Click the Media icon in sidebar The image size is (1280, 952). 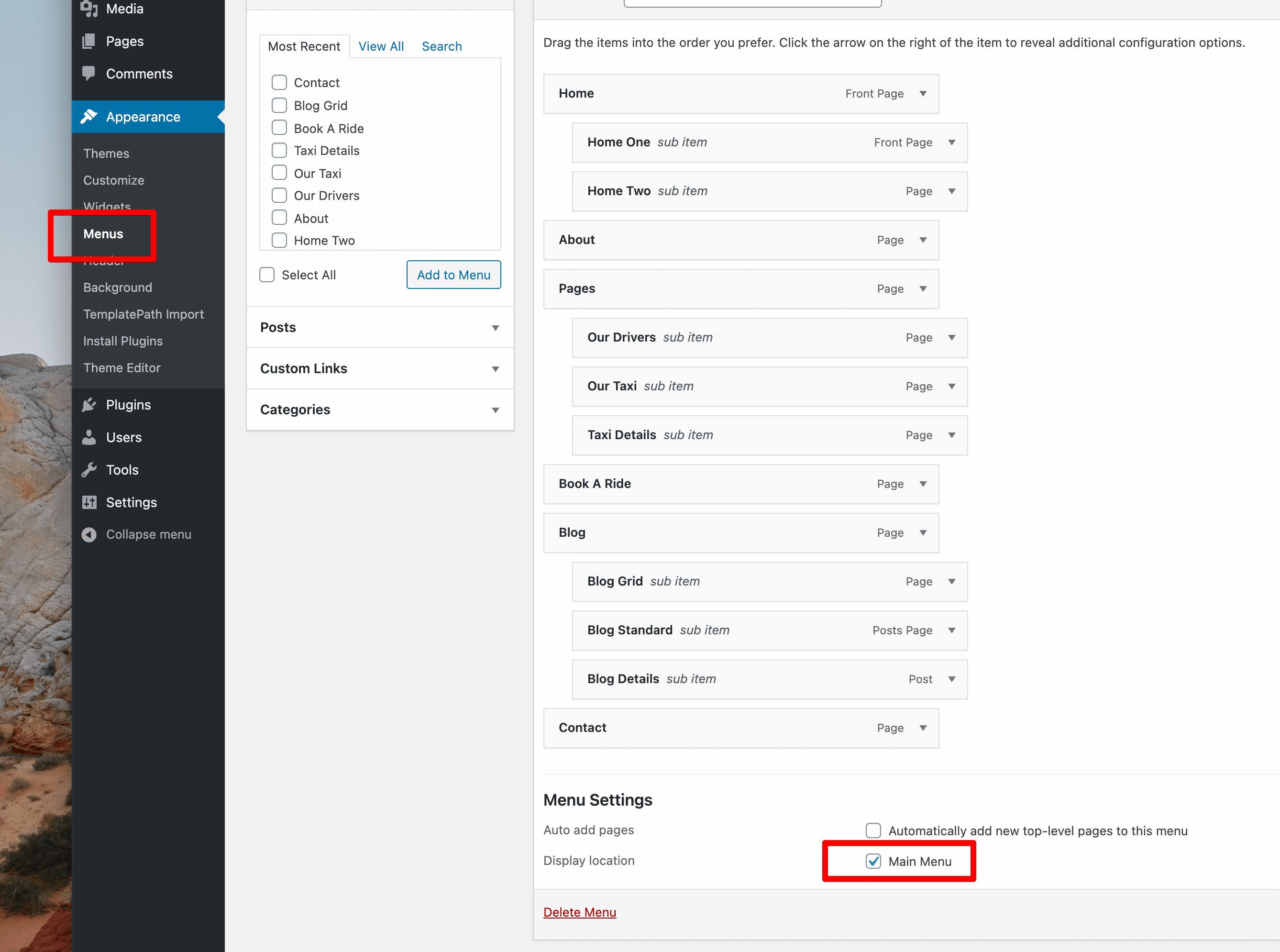(88, 8)
